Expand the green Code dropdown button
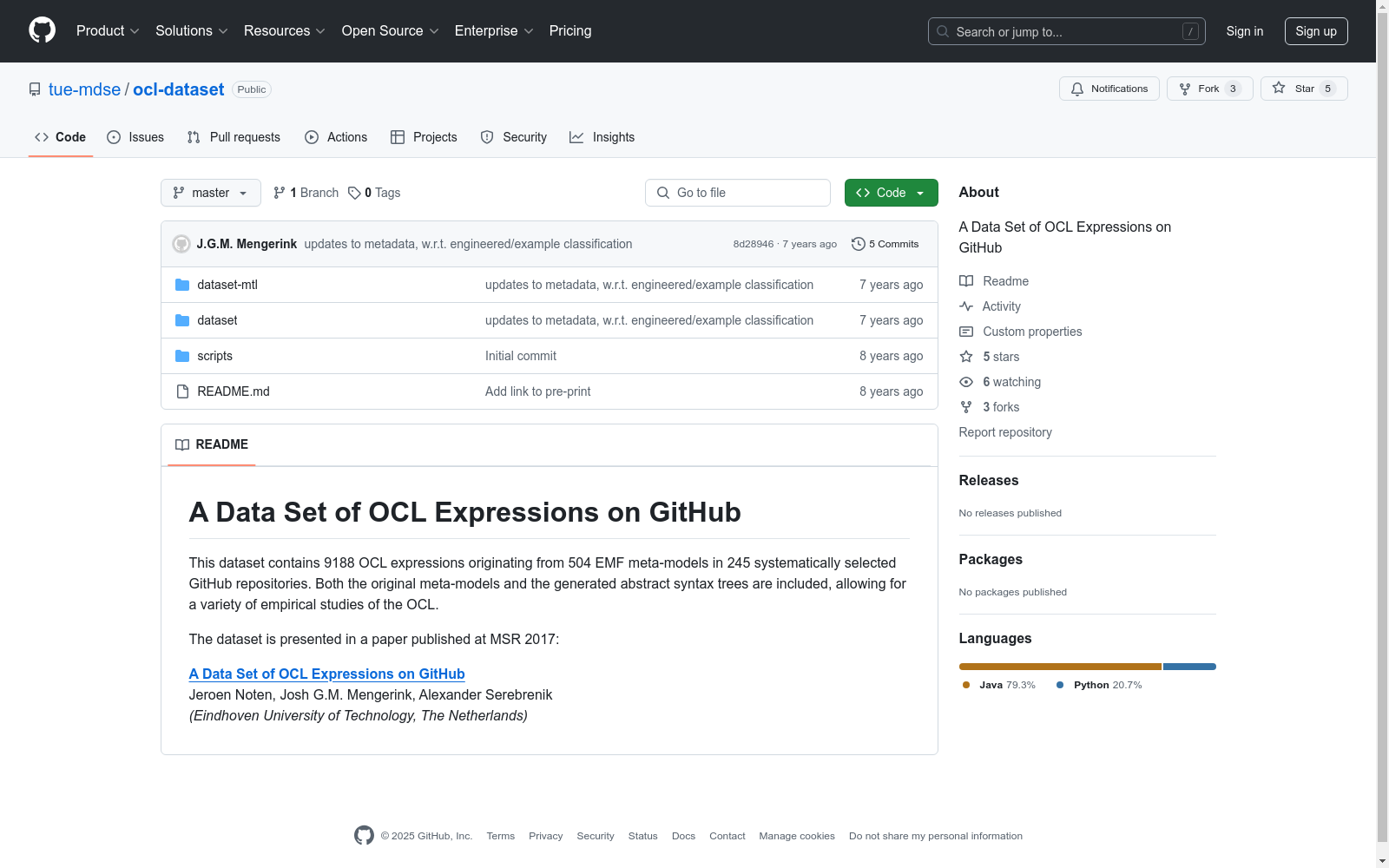The height and width of the screenshot is (868, 1389). pos(892,193)
